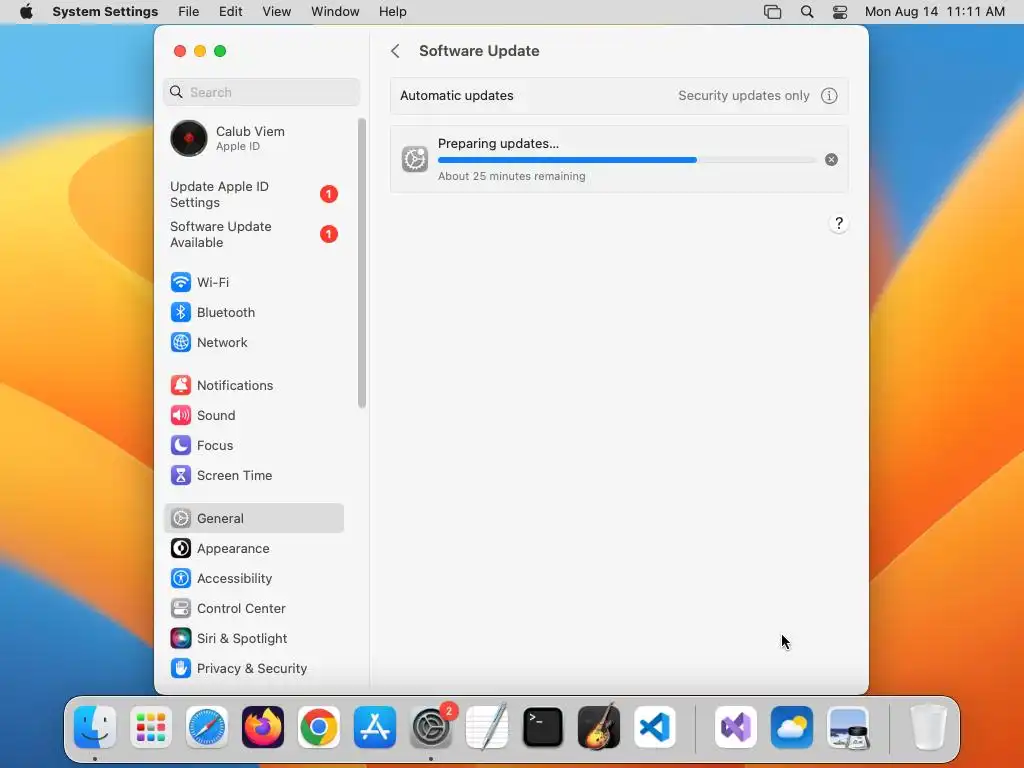The image size is (1024, 768).
Task: Open the View menu
Action: (x=276, y=12)
